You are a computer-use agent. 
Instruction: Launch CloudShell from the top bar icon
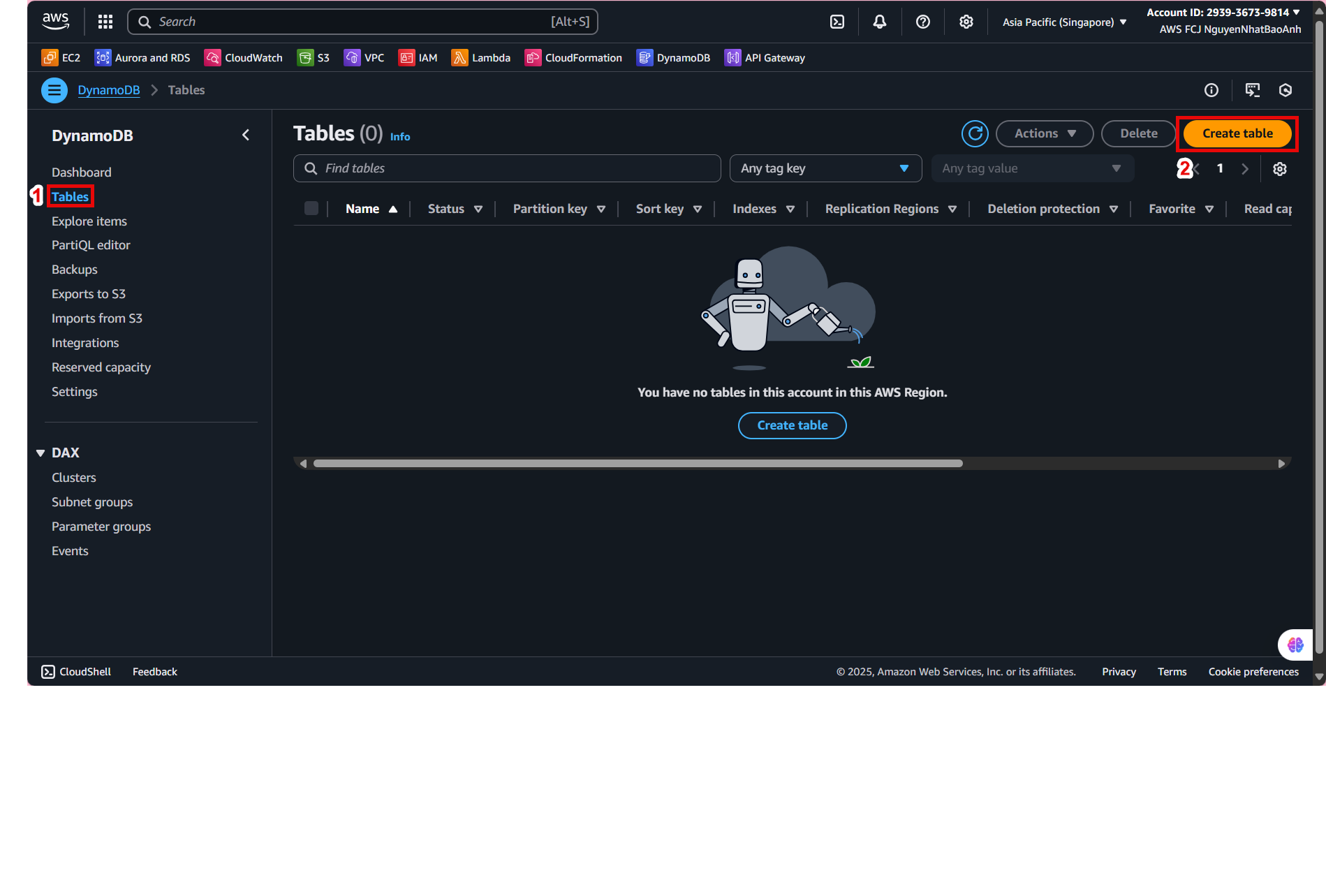837,22
